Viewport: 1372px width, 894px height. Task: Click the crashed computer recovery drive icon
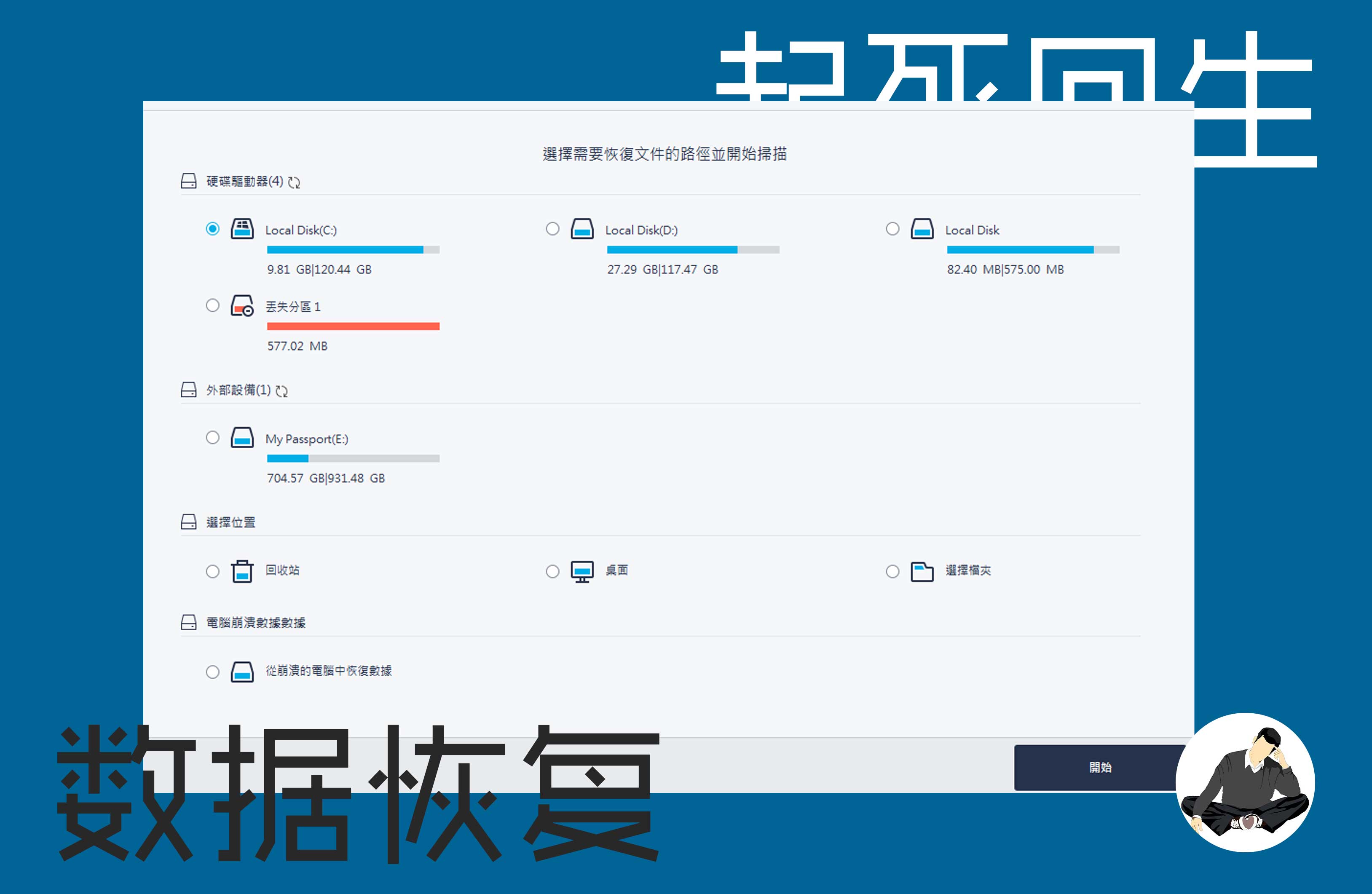[x=242, y=672]
